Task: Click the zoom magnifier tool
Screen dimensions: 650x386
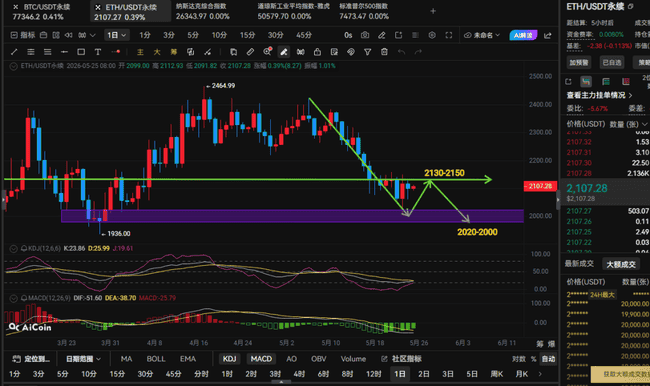Action: [267, 52]
